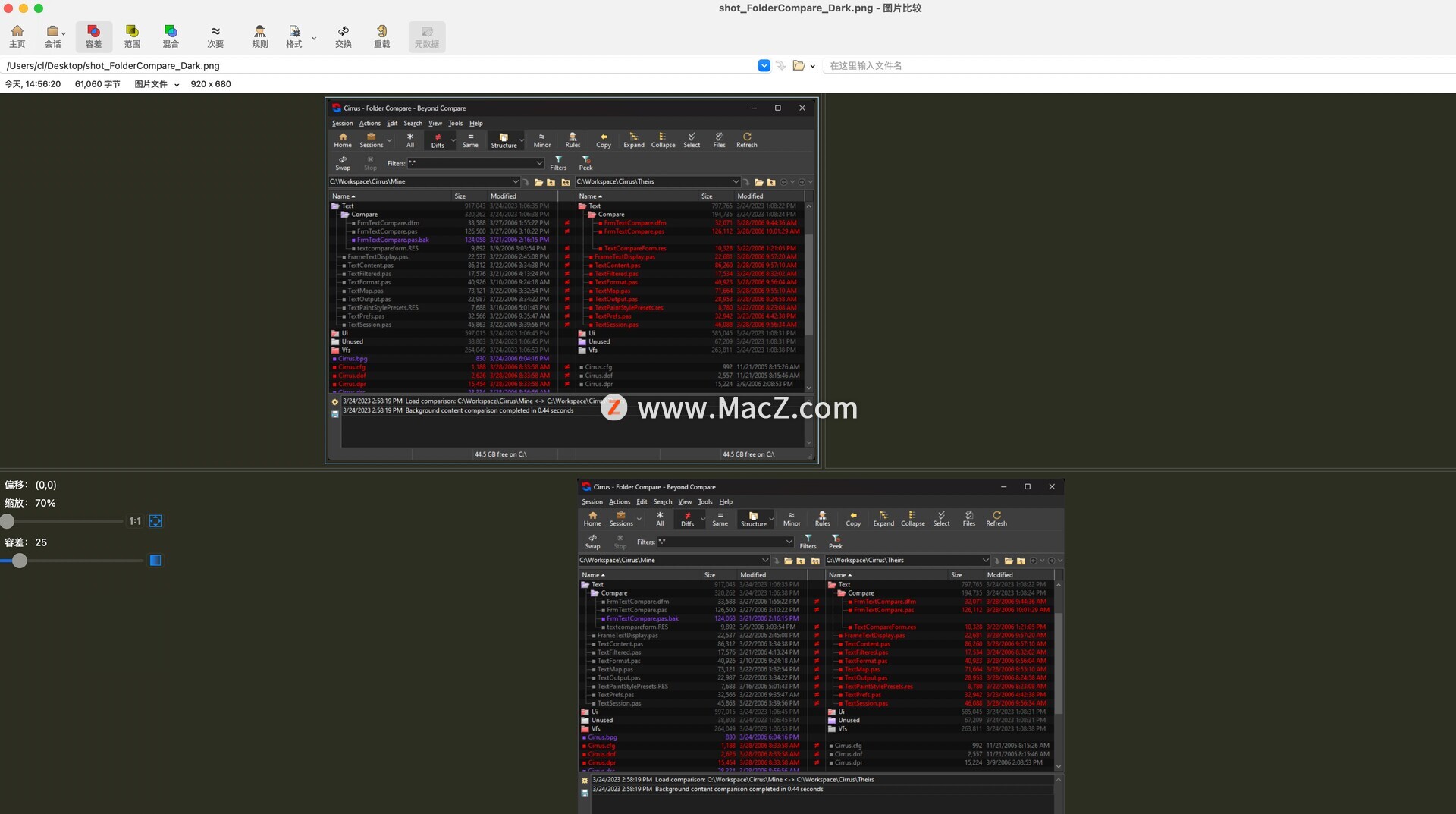Switch to 范围 range mode
The height and width of the screenshot is (814, 1456).
pyautogui.click(x=132, y=36)
